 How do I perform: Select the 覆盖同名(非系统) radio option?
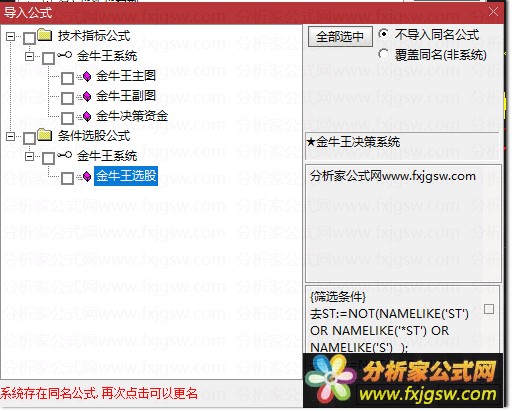tap(384, 54)
